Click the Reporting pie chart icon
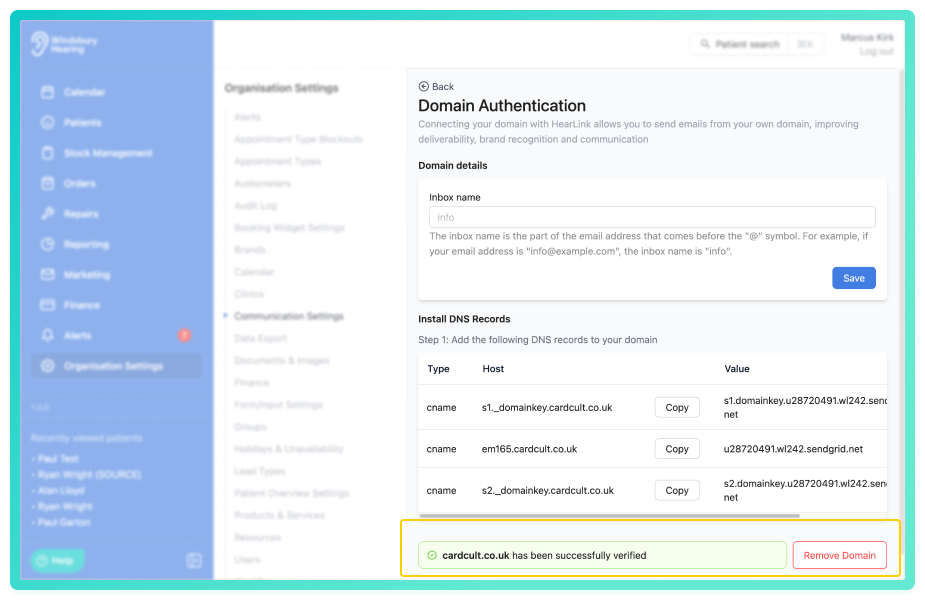The height and width of the screenshot is (600, 925). pos(48,244)
